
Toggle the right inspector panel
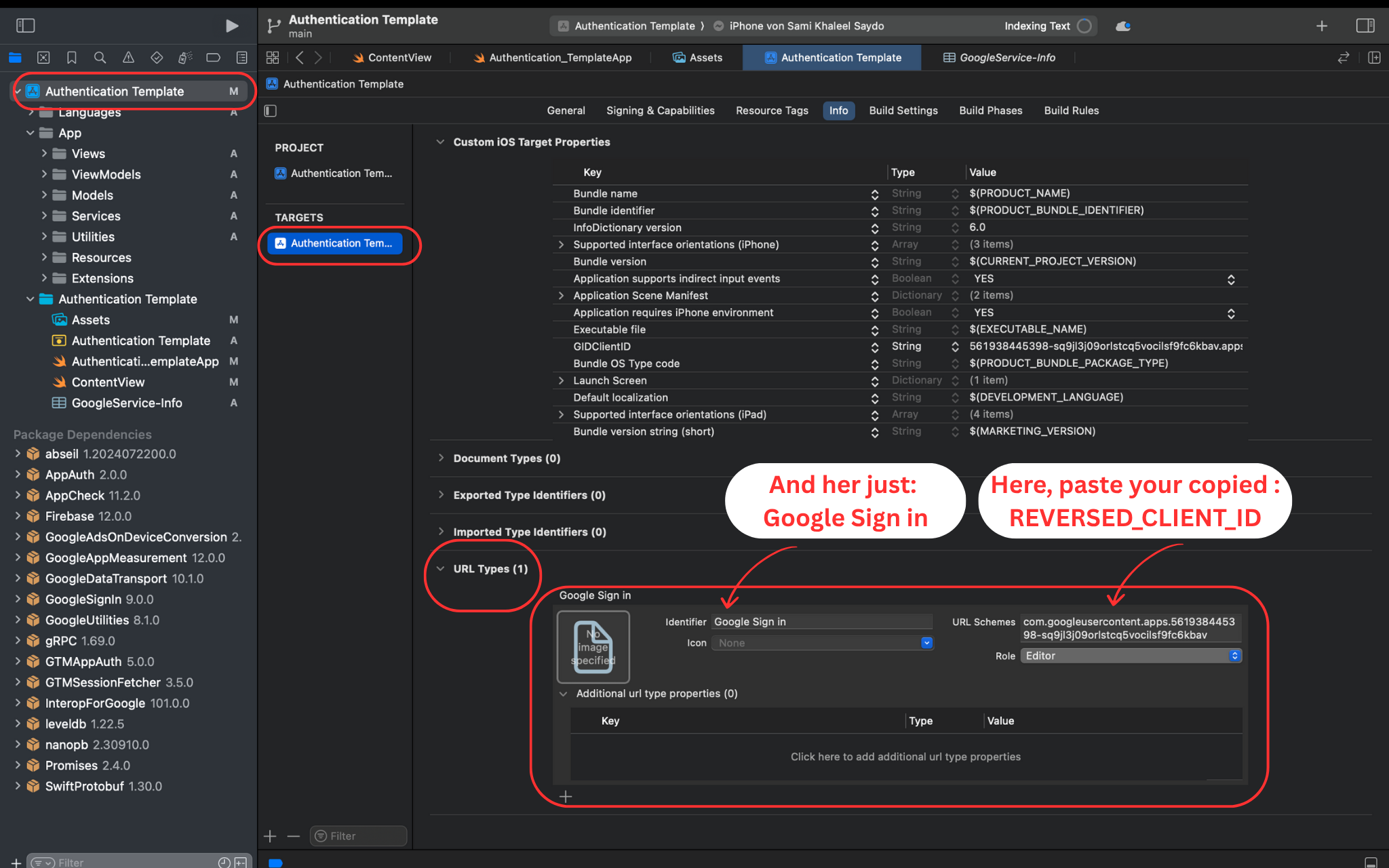tap(1365, 26)
